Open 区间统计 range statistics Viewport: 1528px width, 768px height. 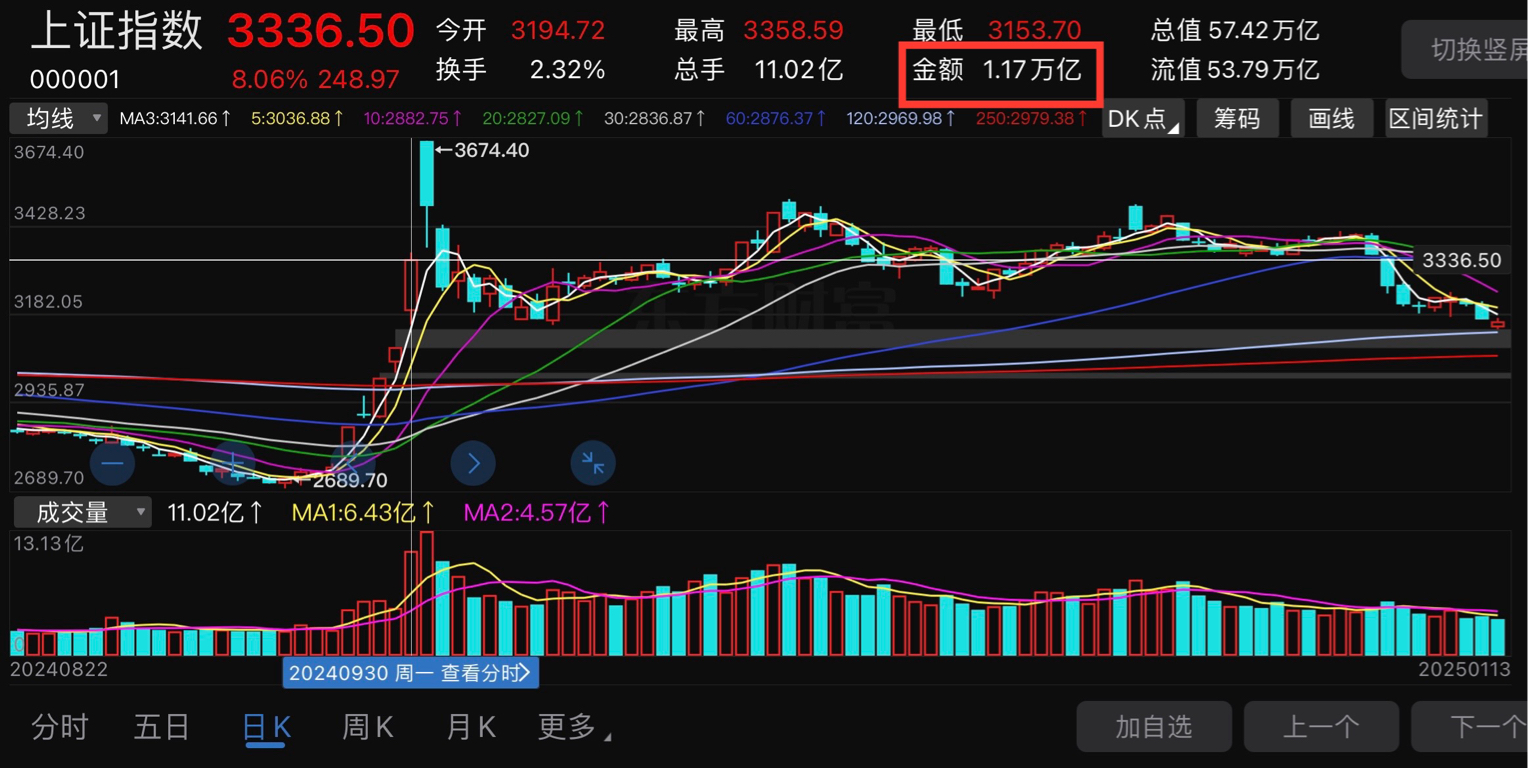1435,119
